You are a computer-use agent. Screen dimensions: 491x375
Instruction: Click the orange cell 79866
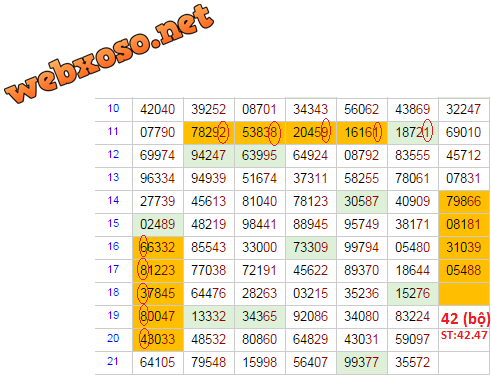click(464, 202)
